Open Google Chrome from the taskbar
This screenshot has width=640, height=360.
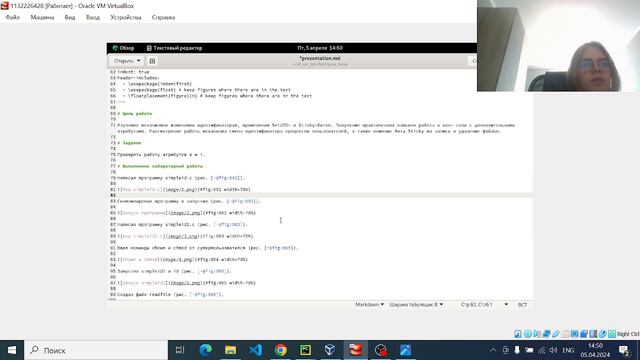(x=280, y=350)
